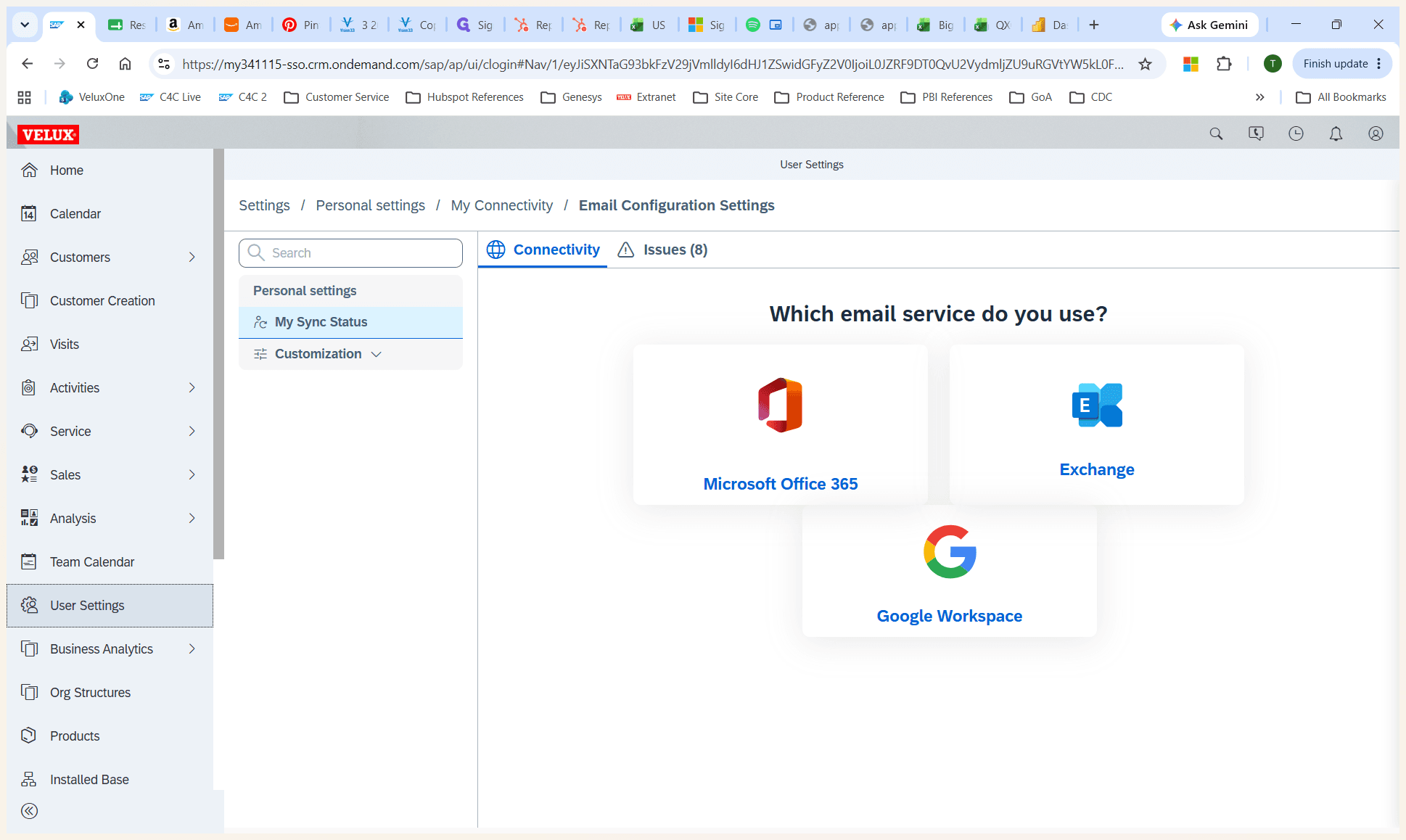The image size is (1406, 840).
Task: Click the VELUX logo
Action: click(x=48, y=134)
